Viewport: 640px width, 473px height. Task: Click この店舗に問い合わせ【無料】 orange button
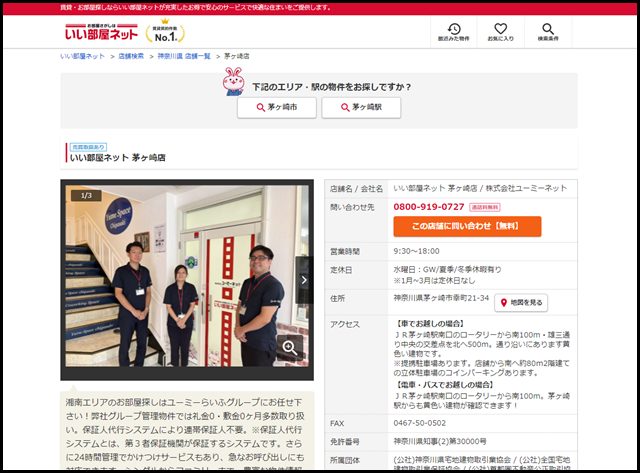coord(466,226)
